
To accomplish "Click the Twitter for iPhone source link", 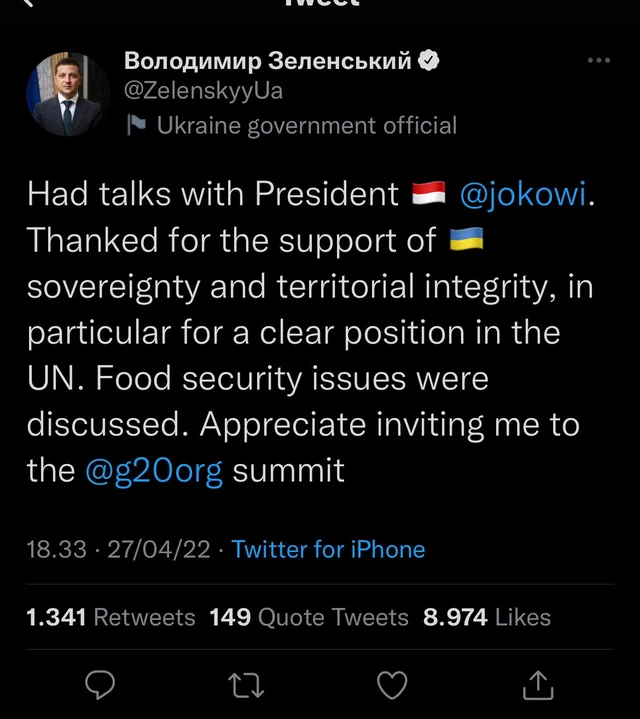I will point(328,549).
